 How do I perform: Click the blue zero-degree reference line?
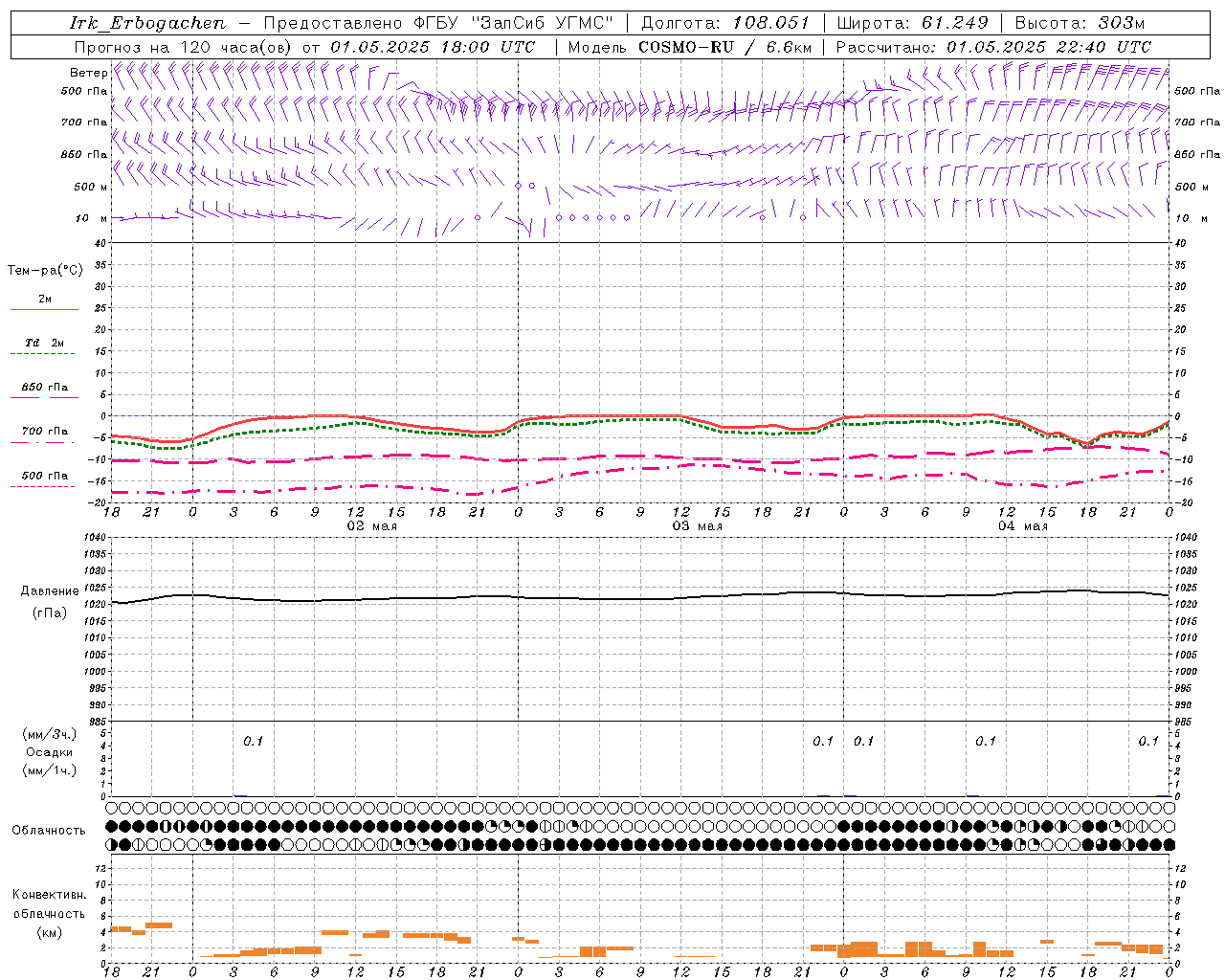639,415
